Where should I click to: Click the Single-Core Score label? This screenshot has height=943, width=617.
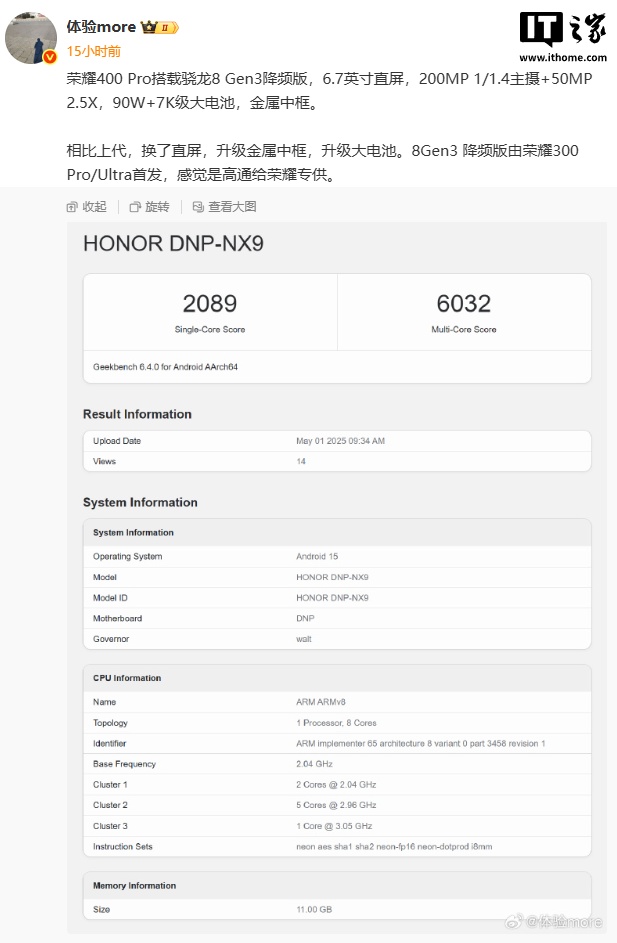(x=210, y=330)
